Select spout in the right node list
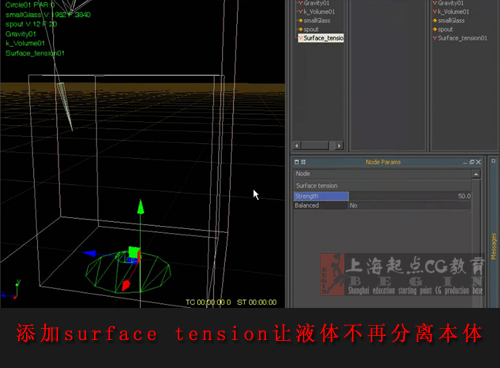Screen dimensions: 500x368 click(445, 29)
